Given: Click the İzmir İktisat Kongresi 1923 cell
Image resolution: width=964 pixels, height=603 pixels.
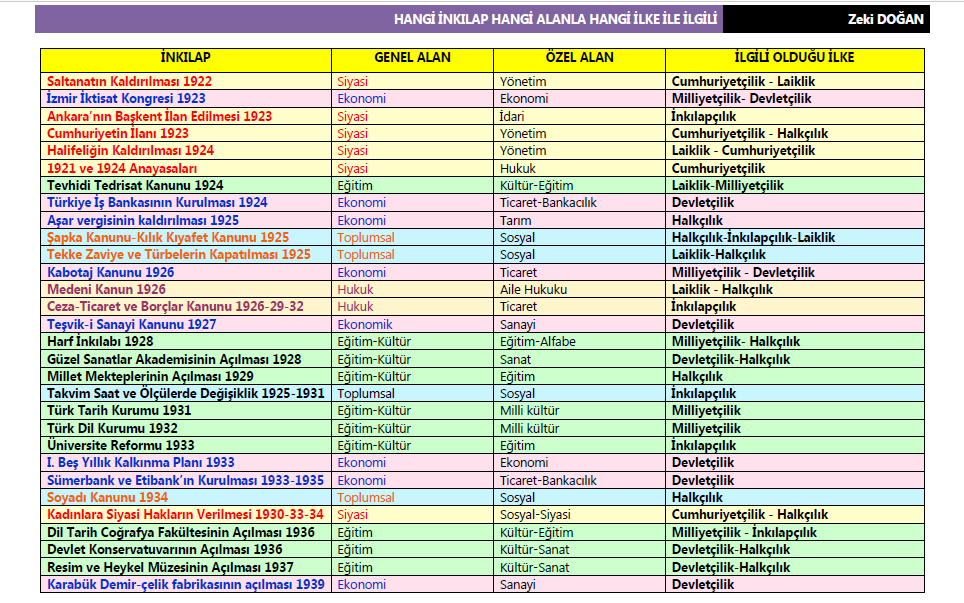Looking at the screenshot, I should pyautogui.click(x=126, y=99).
